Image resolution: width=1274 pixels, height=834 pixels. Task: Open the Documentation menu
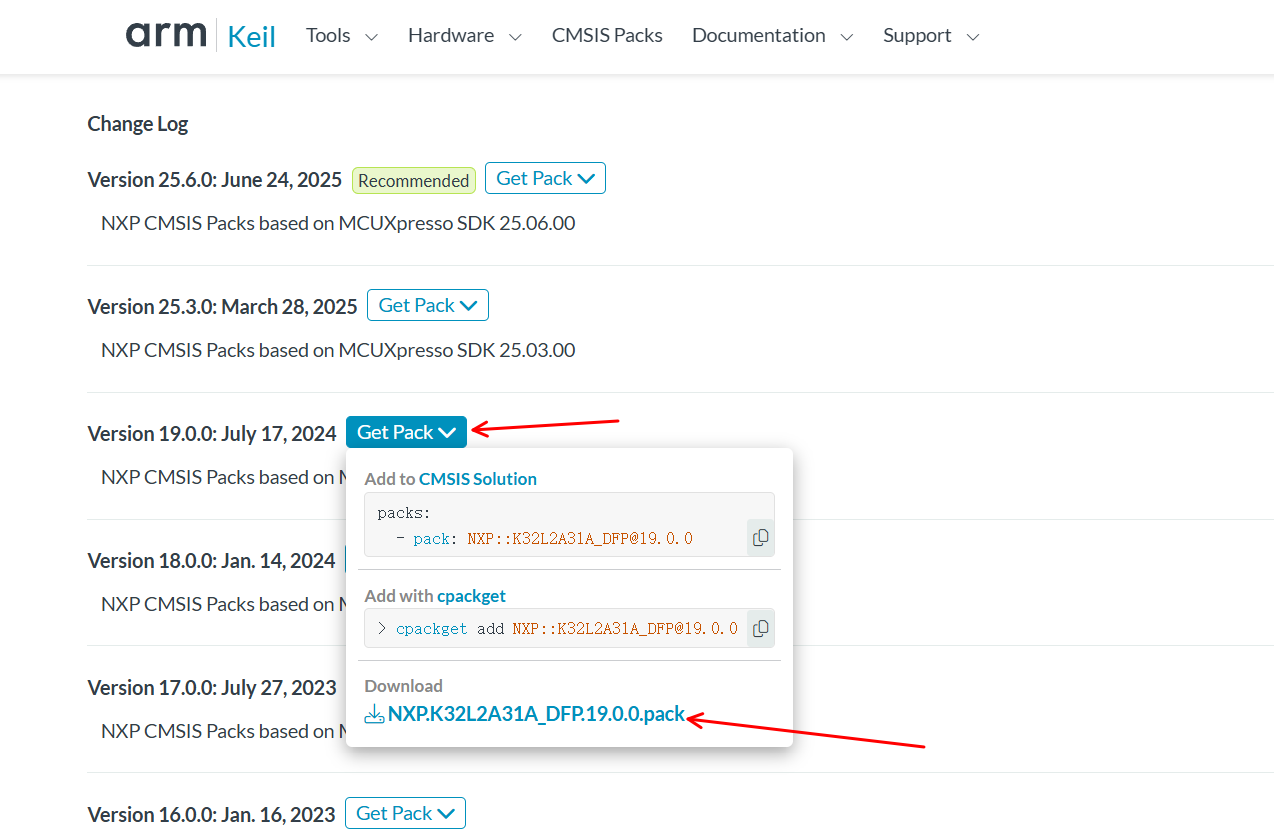click(772, 36)
